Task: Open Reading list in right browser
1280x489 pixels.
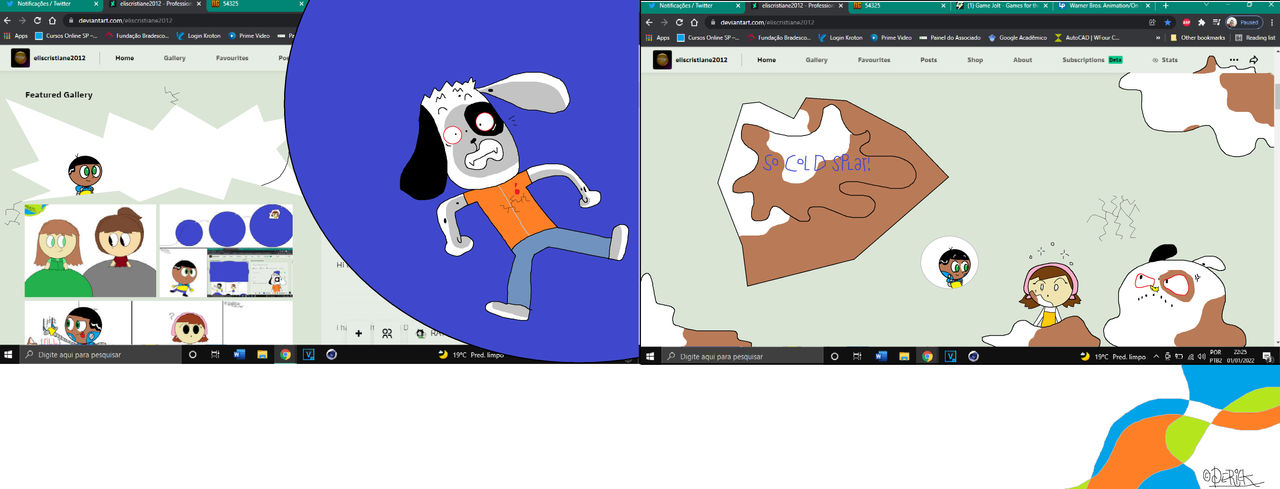Action: (1254, 37)
